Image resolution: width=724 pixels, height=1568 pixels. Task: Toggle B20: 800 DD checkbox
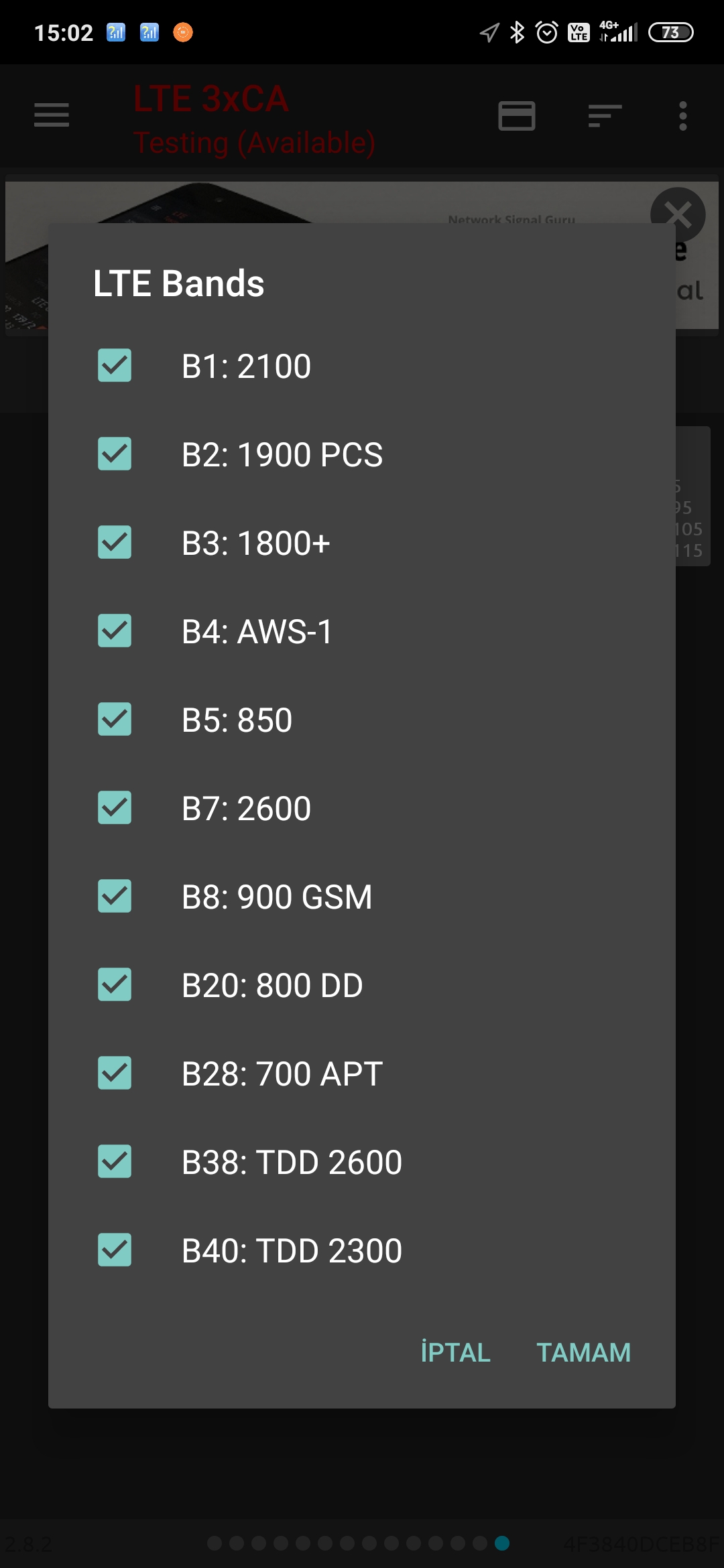click(115, 984)
